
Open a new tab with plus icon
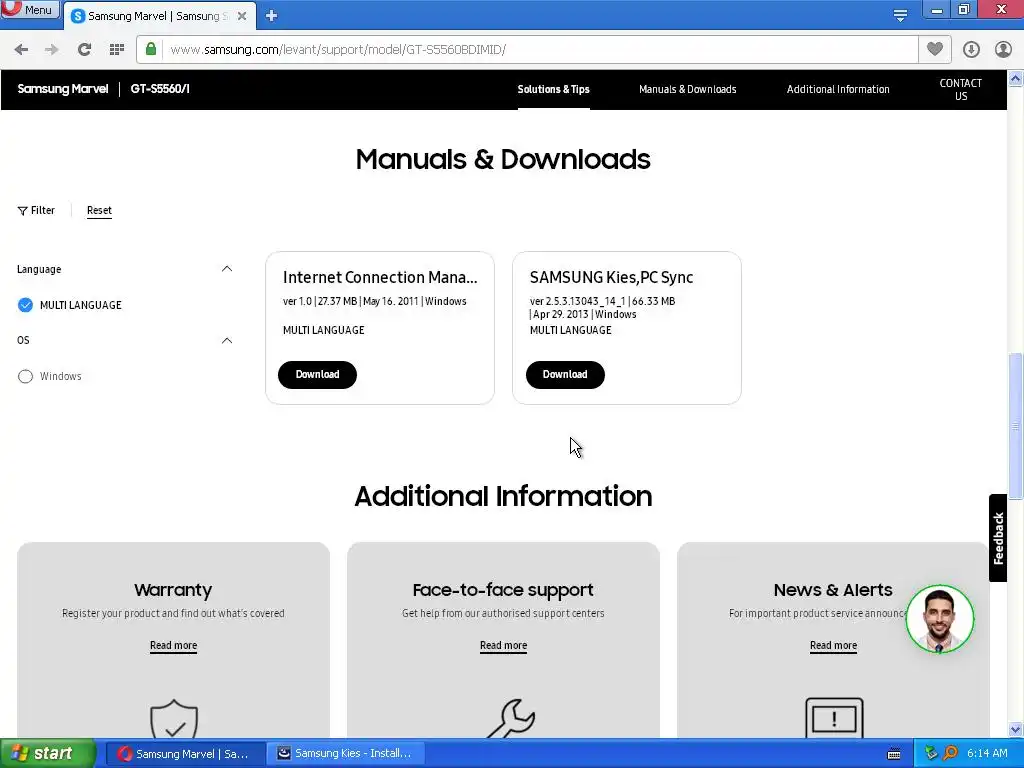coord(272,16)
